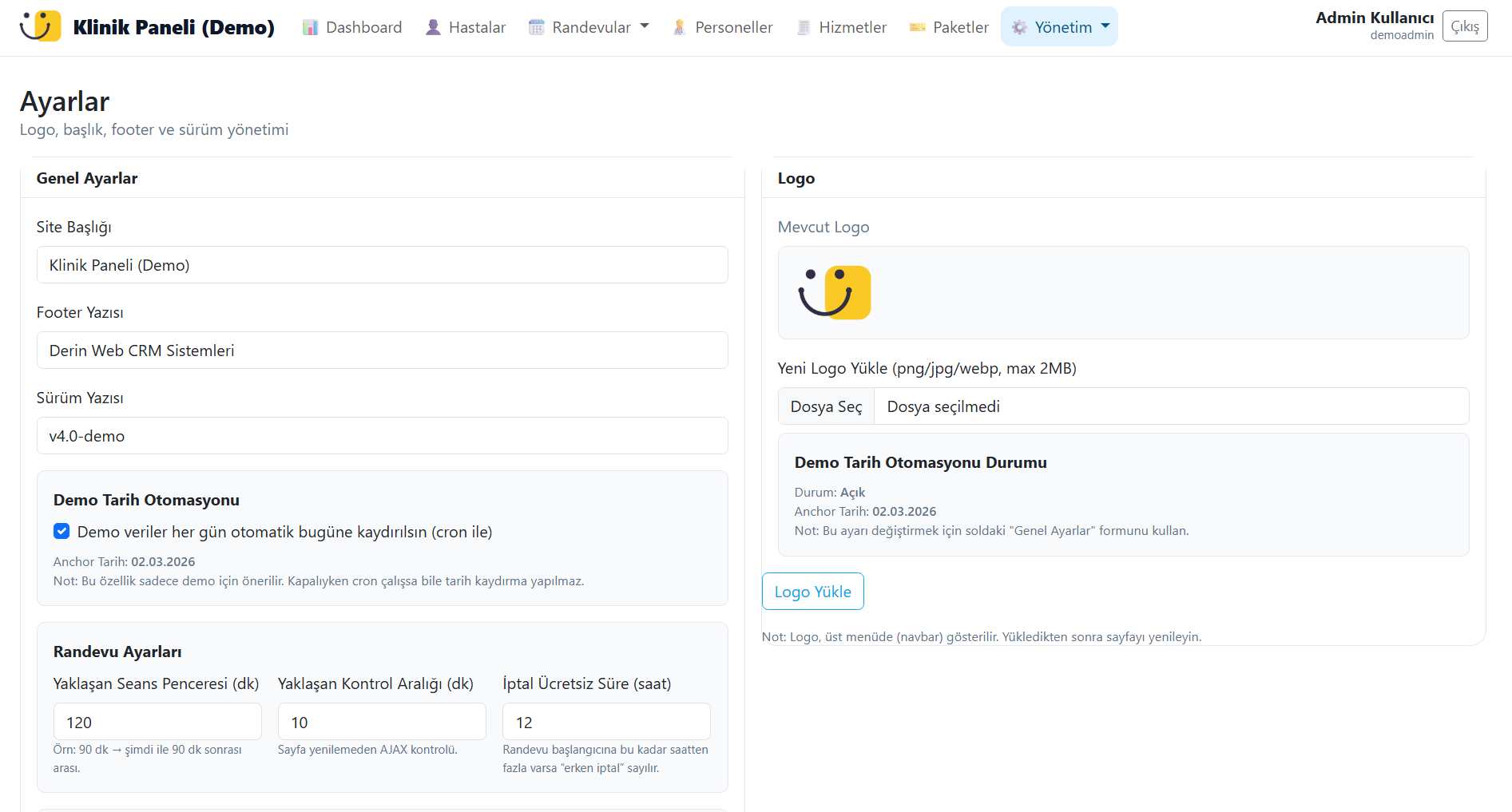The width and height of the screenshot is (1512, 812).
Task: Click the Yönetim gear icon
Action: click(x=1019, y=28)
